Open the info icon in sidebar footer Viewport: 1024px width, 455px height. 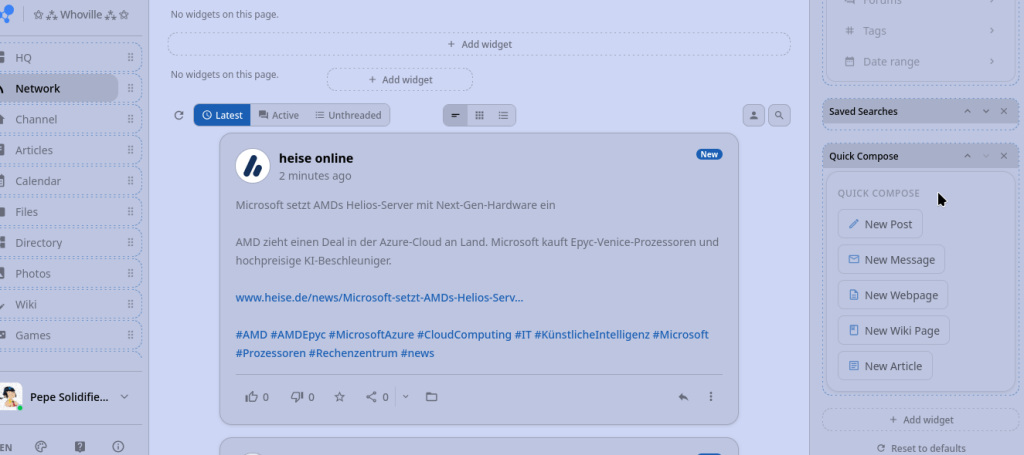pos(118,447)
